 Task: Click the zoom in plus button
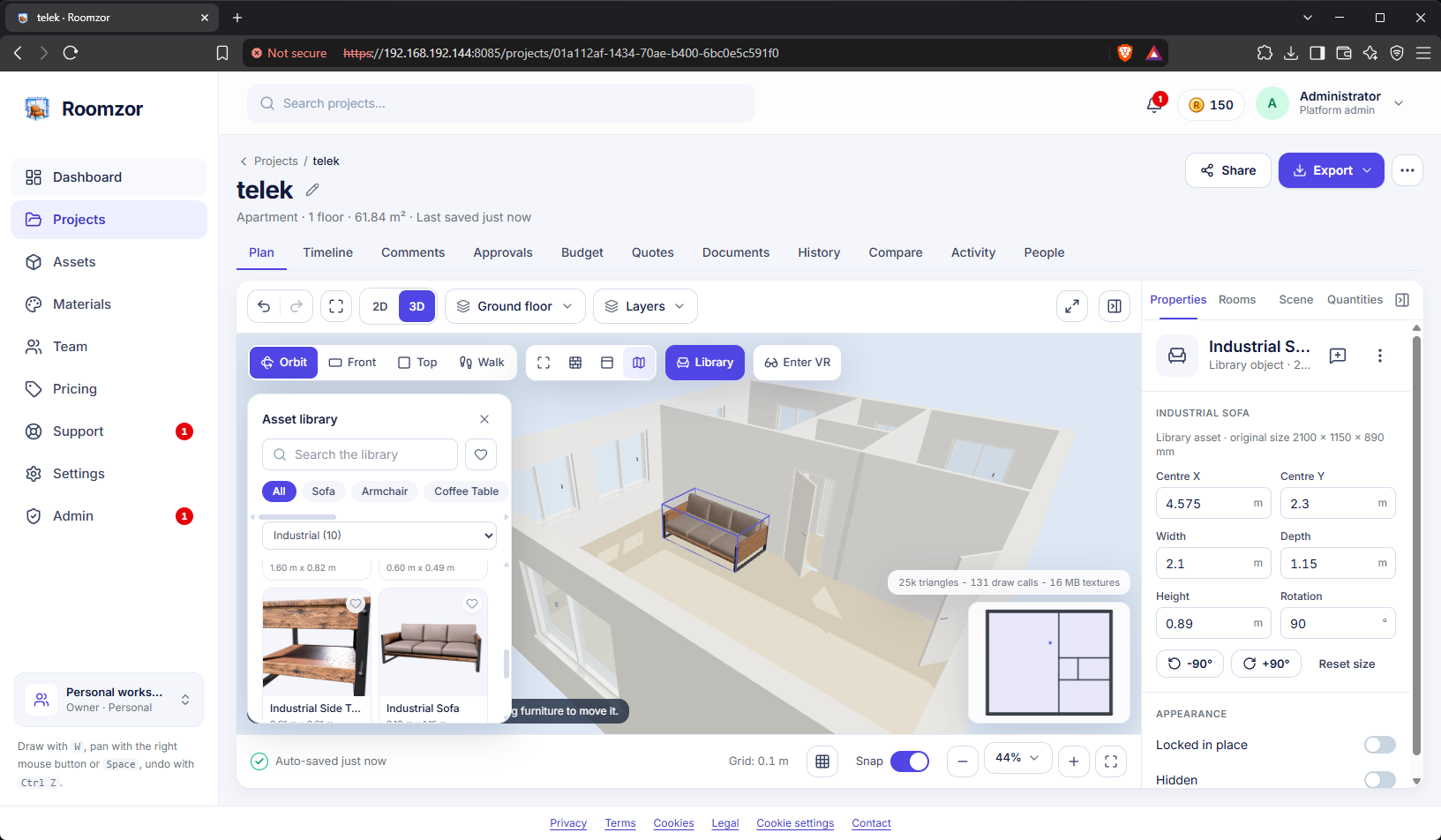(x=1074, y=761)
